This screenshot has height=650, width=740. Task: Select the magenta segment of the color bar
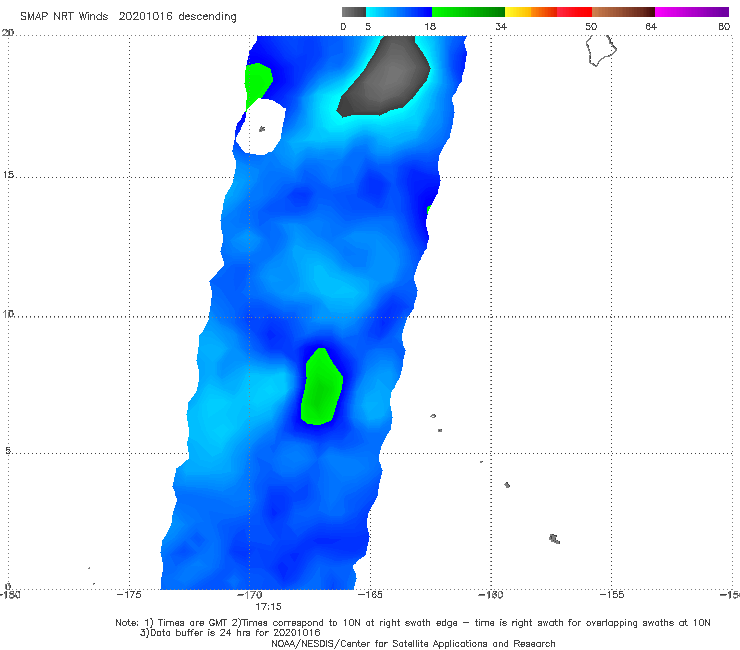(x=692, y=12)
